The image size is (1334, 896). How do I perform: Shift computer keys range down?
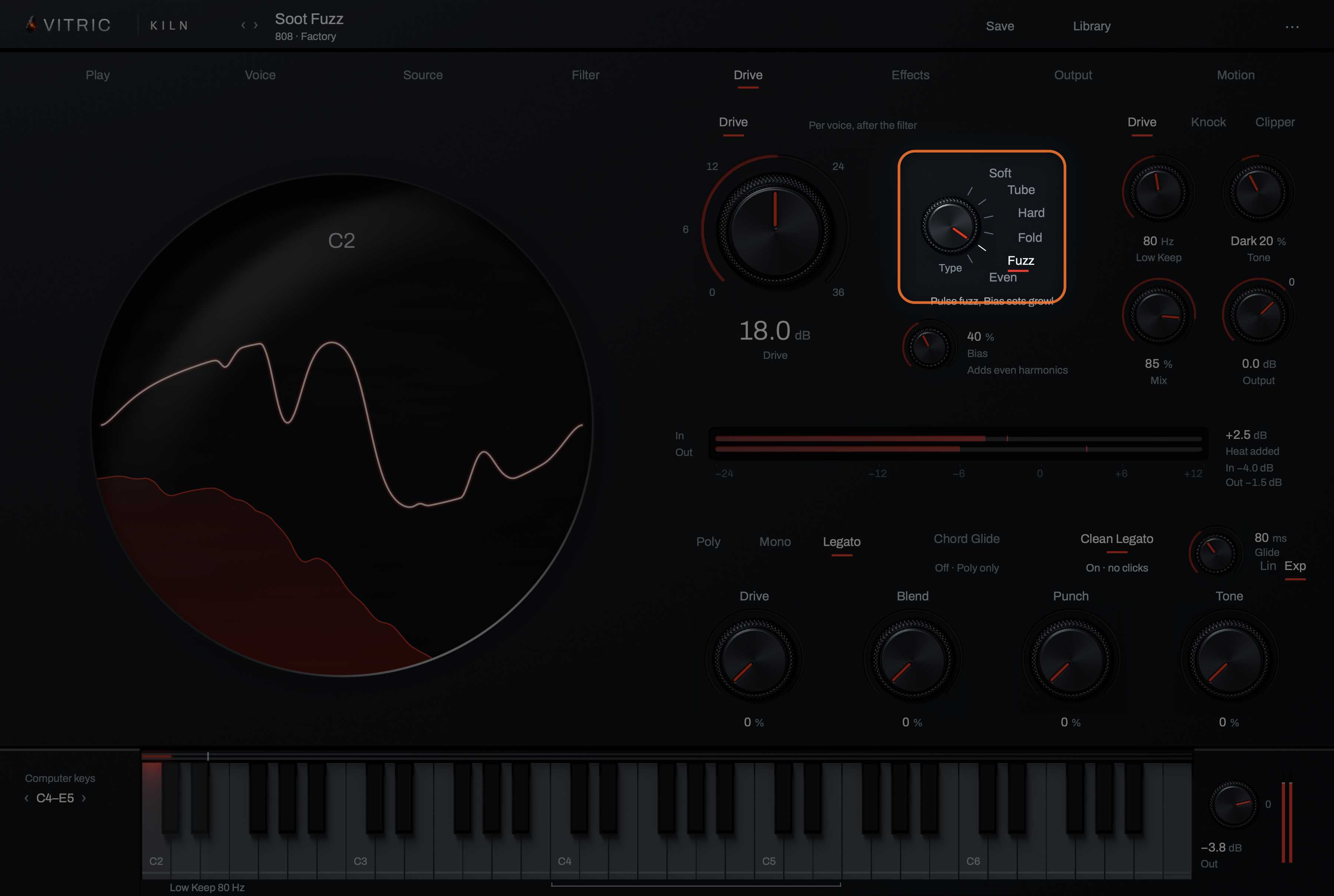(26, 798)
